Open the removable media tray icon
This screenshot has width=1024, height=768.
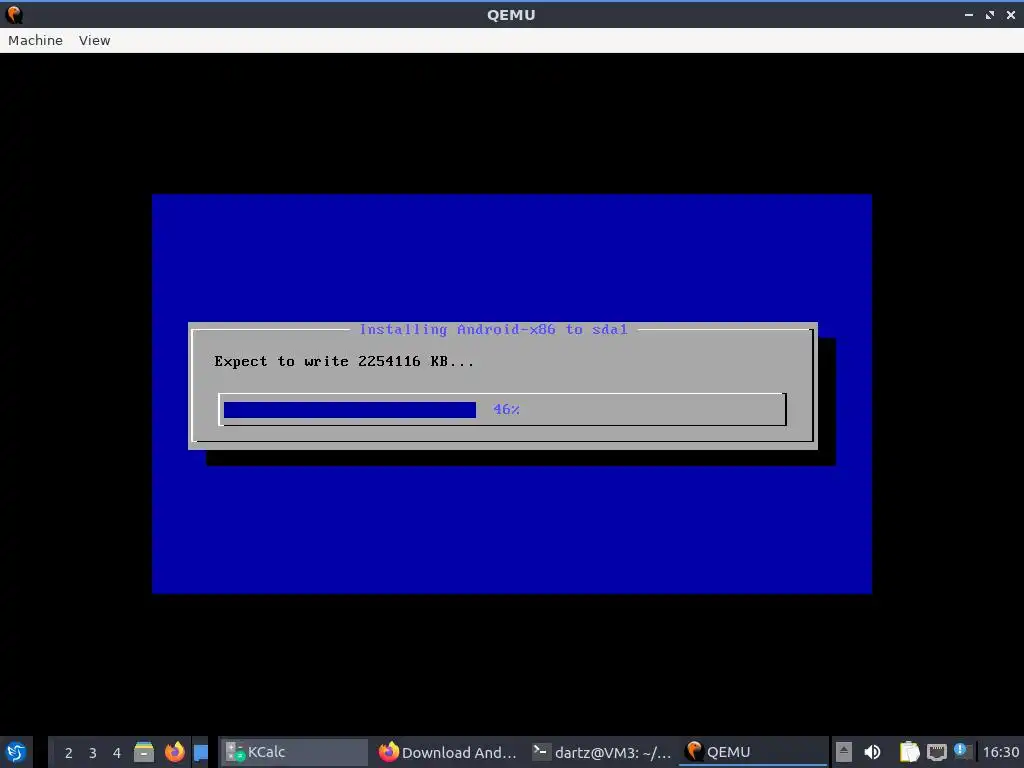(x=844, y=752)
